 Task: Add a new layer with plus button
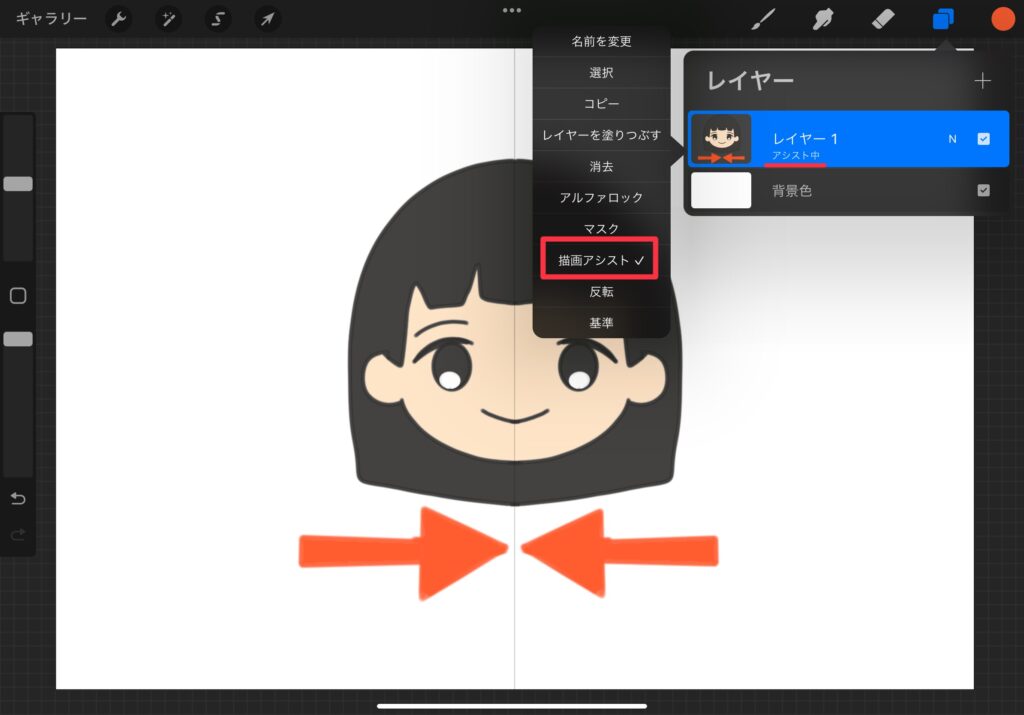(x=983, y=81)
